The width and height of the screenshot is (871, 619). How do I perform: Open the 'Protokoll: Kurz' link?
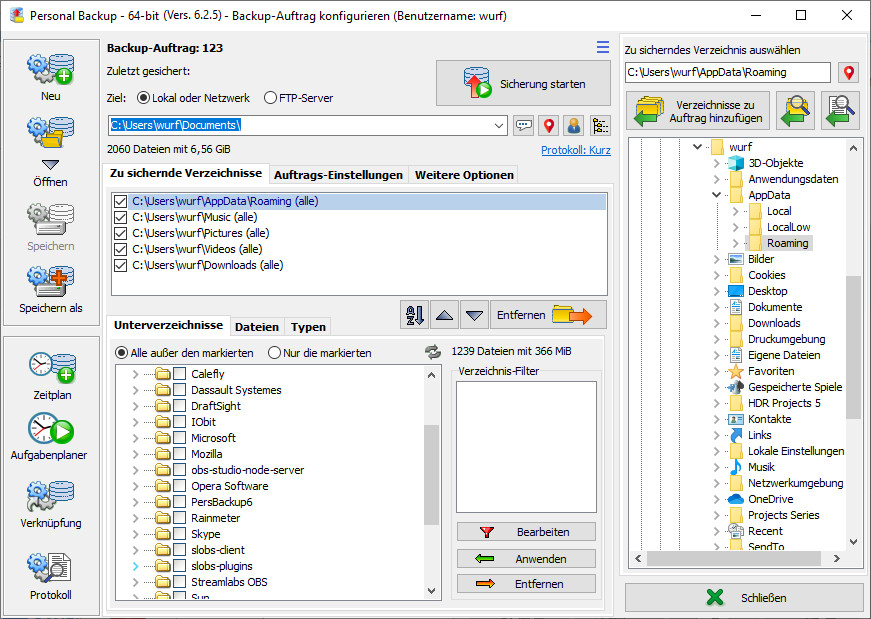coord(575,150)
